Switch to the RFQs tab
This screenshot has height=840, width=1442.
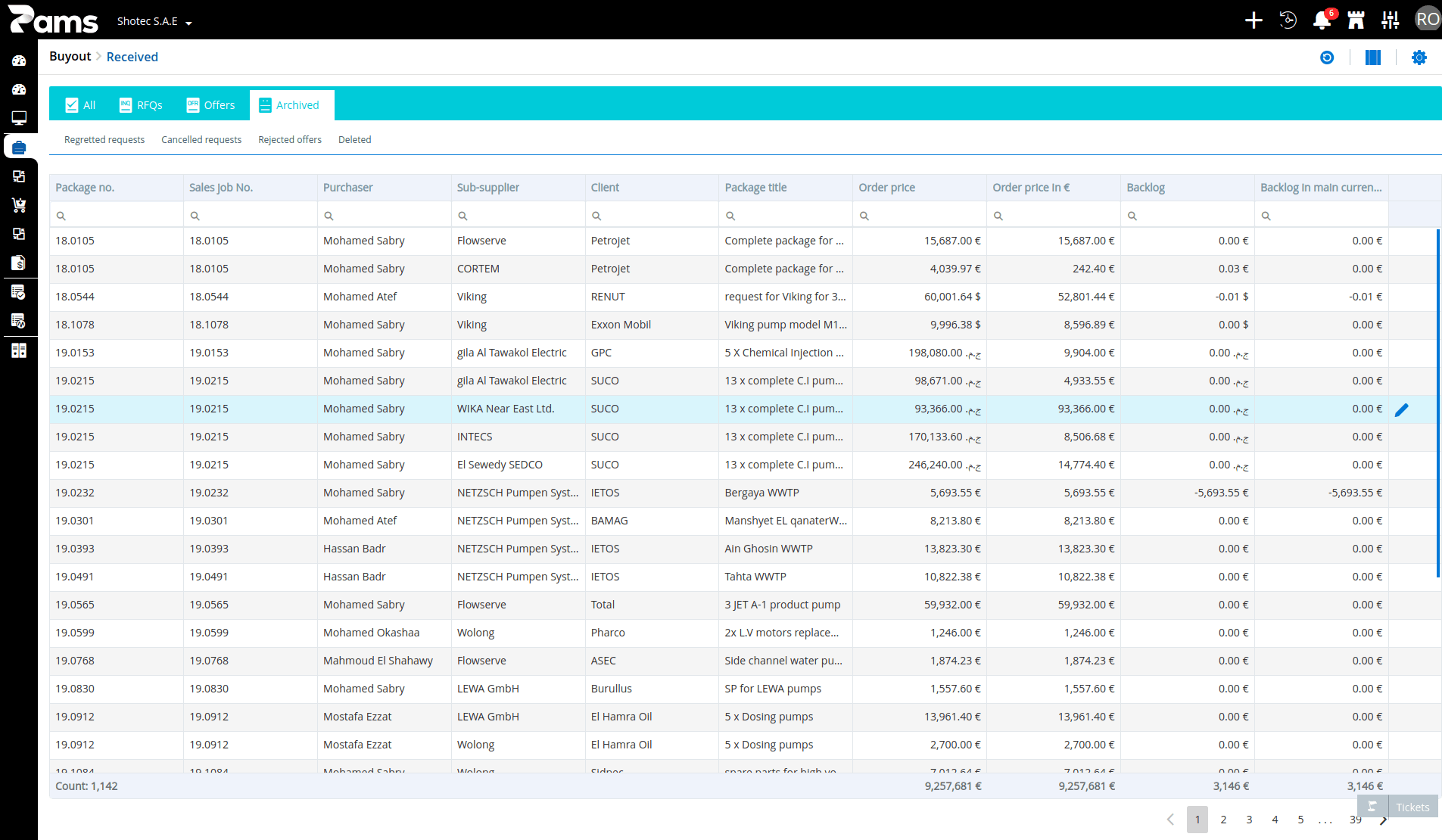[141, 105]
